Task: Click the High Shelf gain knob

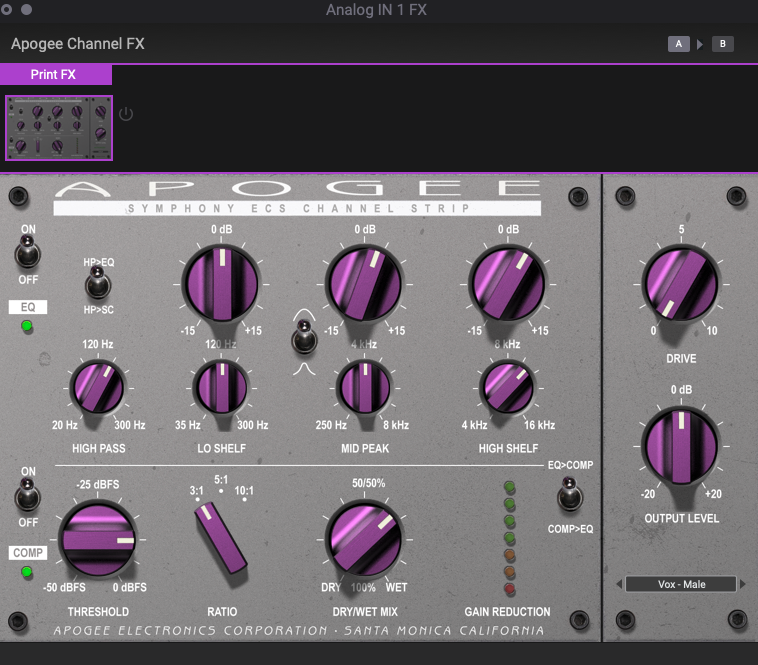Action: (508, 284)
